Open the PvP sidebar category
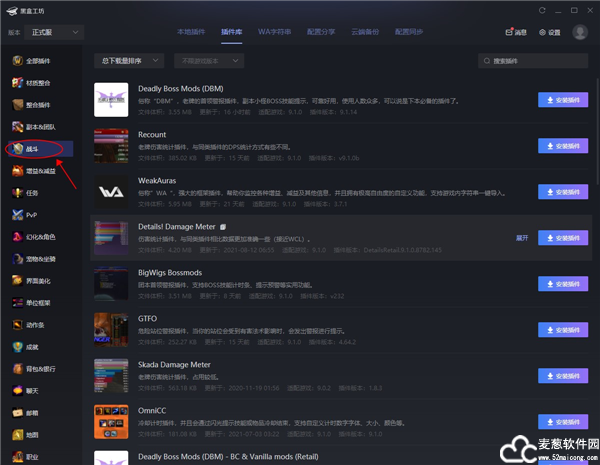 [x=25, y=215]
